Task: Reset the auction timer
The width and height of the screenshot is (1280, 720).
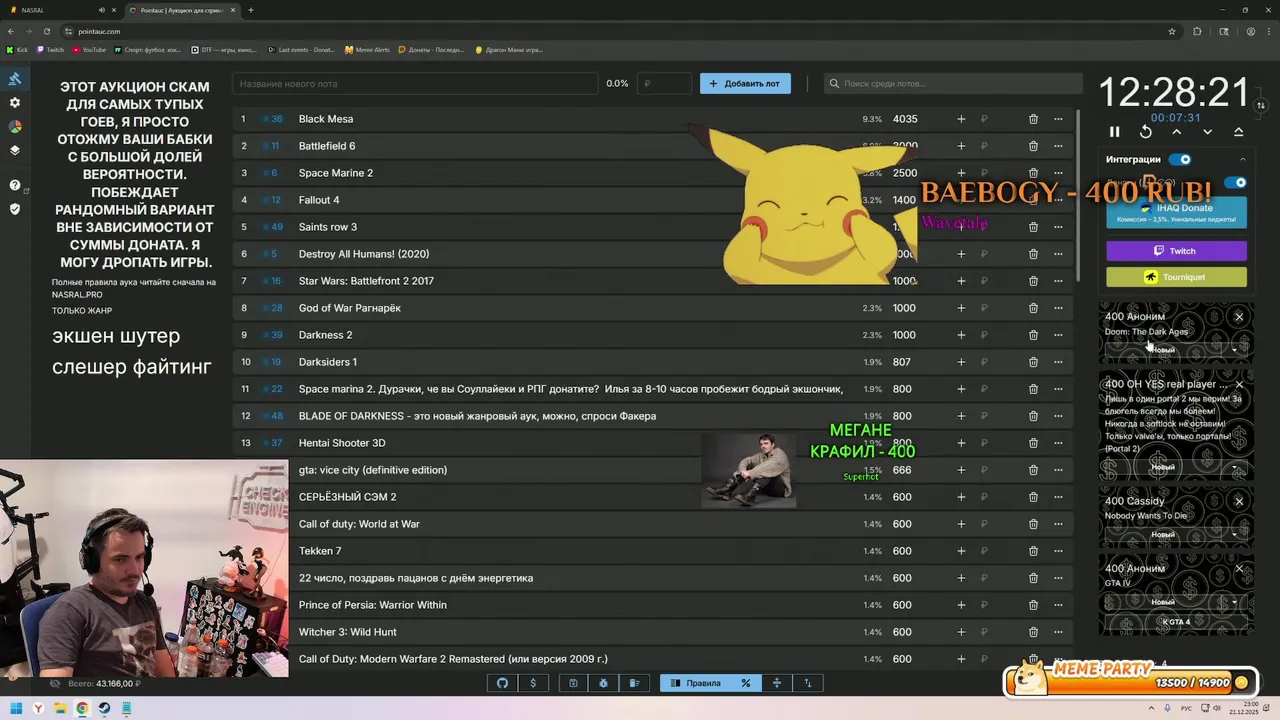Action: click(1146, 132)
